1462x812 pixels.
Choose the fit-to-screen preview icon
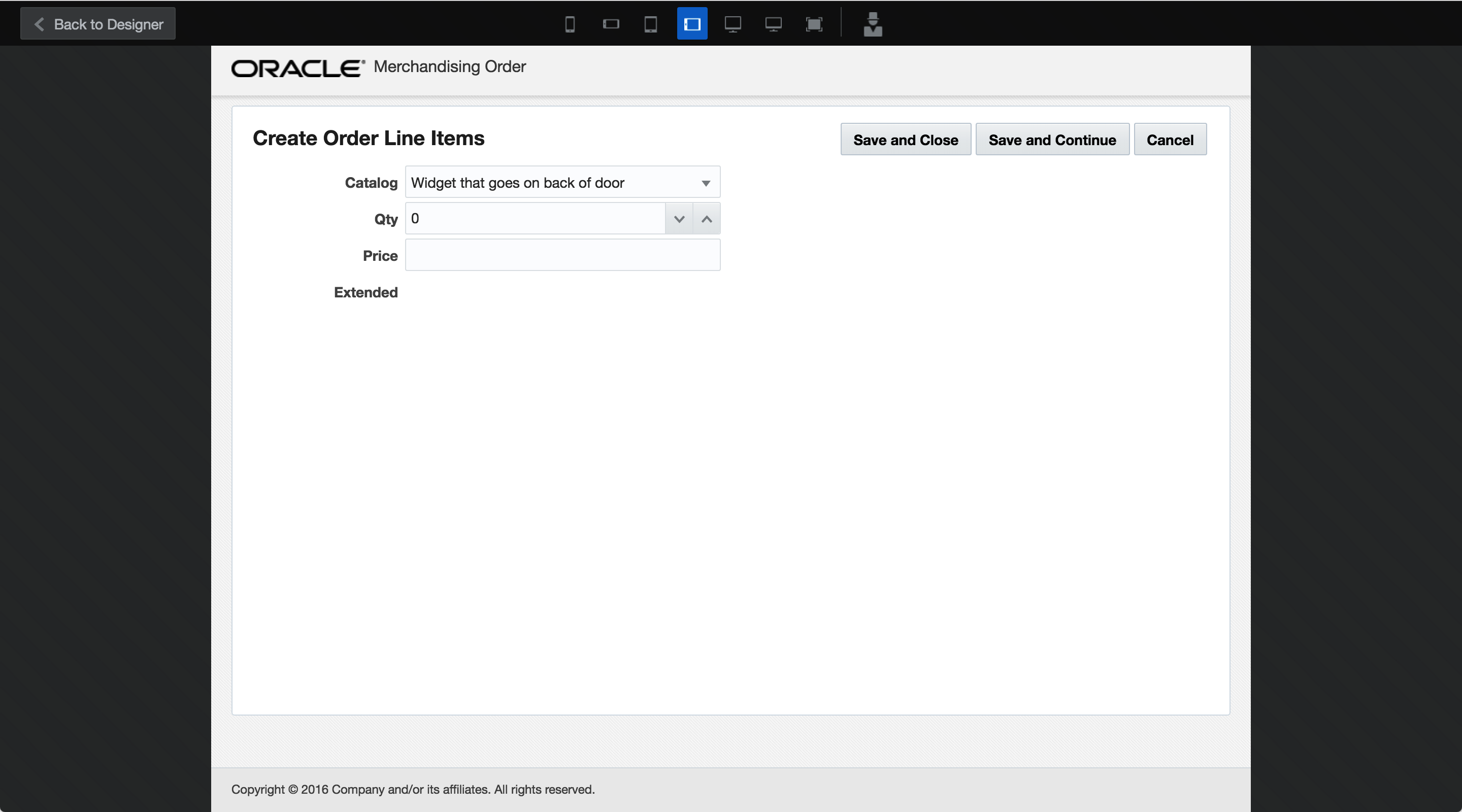pyautogui.click(x=814, y=24)
